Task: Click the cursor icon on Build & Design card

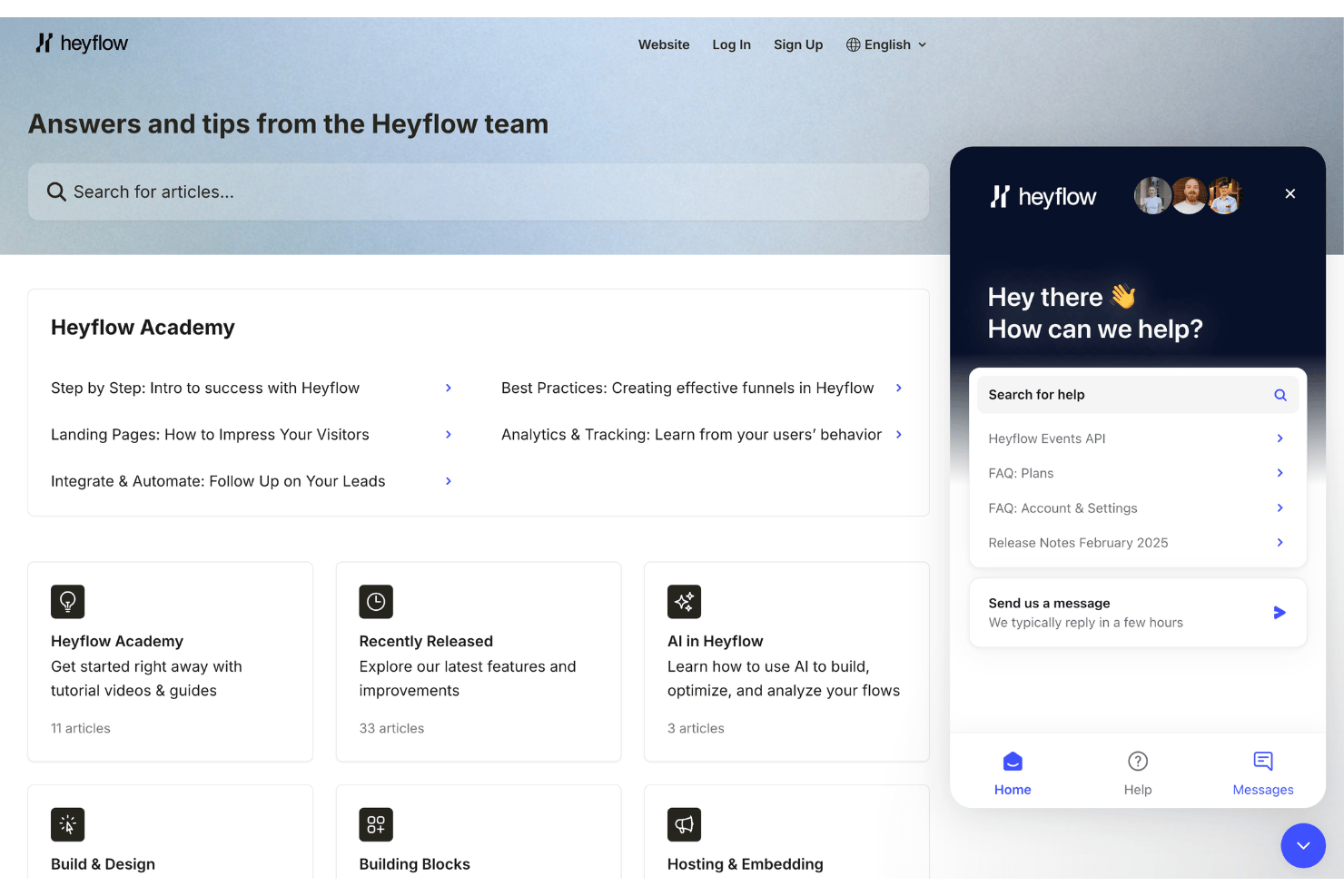Action: pyautogui.click(x=68, y=824)
